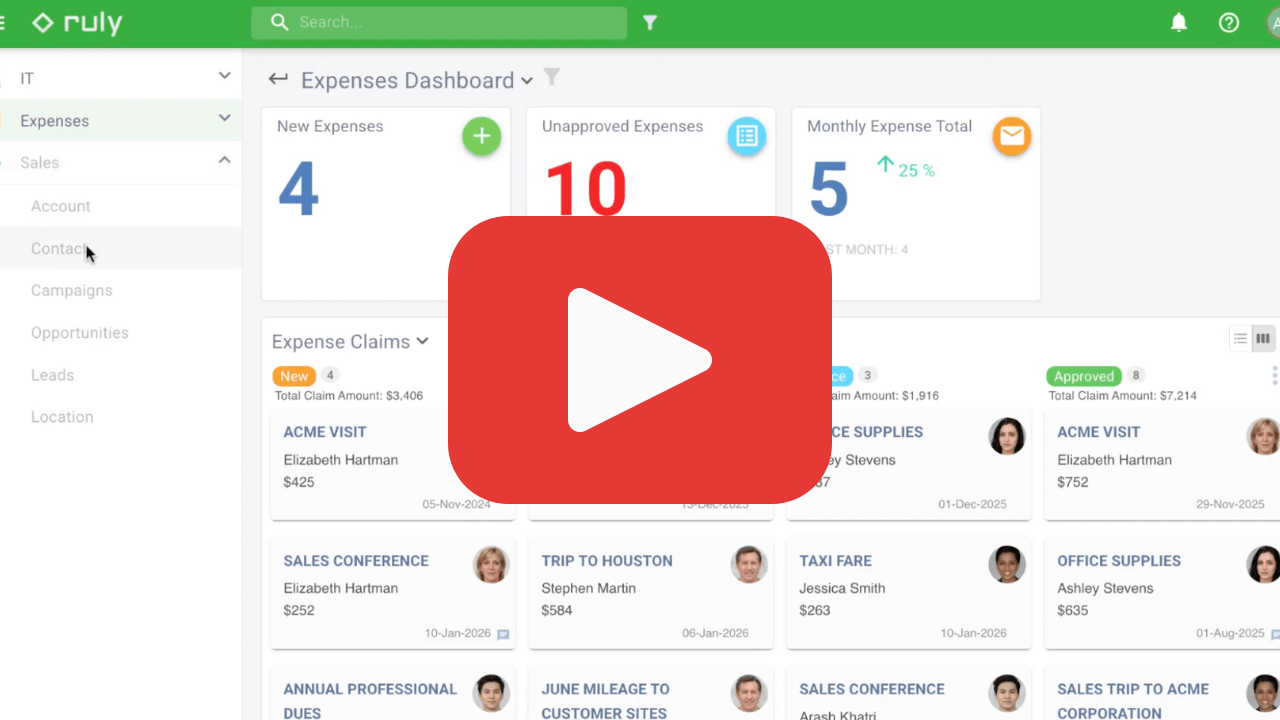Viewport: 1280px width, 720px height.
Task: Click the blue list icon on Unapproved Expenses
Action: pyautogui.click(x=746, y=136)
